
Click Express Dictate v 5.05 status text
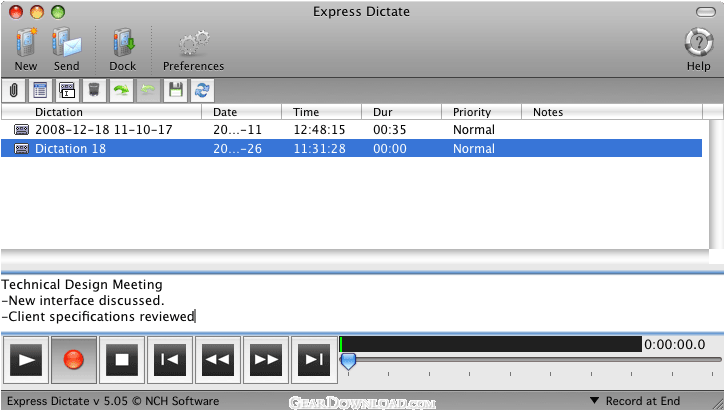coord(113,401)
